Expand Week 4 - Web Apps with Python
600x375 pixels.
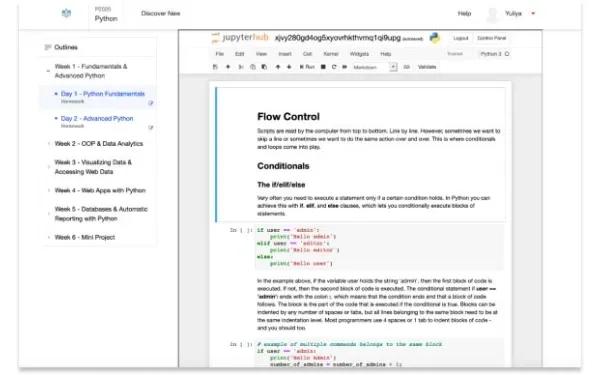(49, 191)
